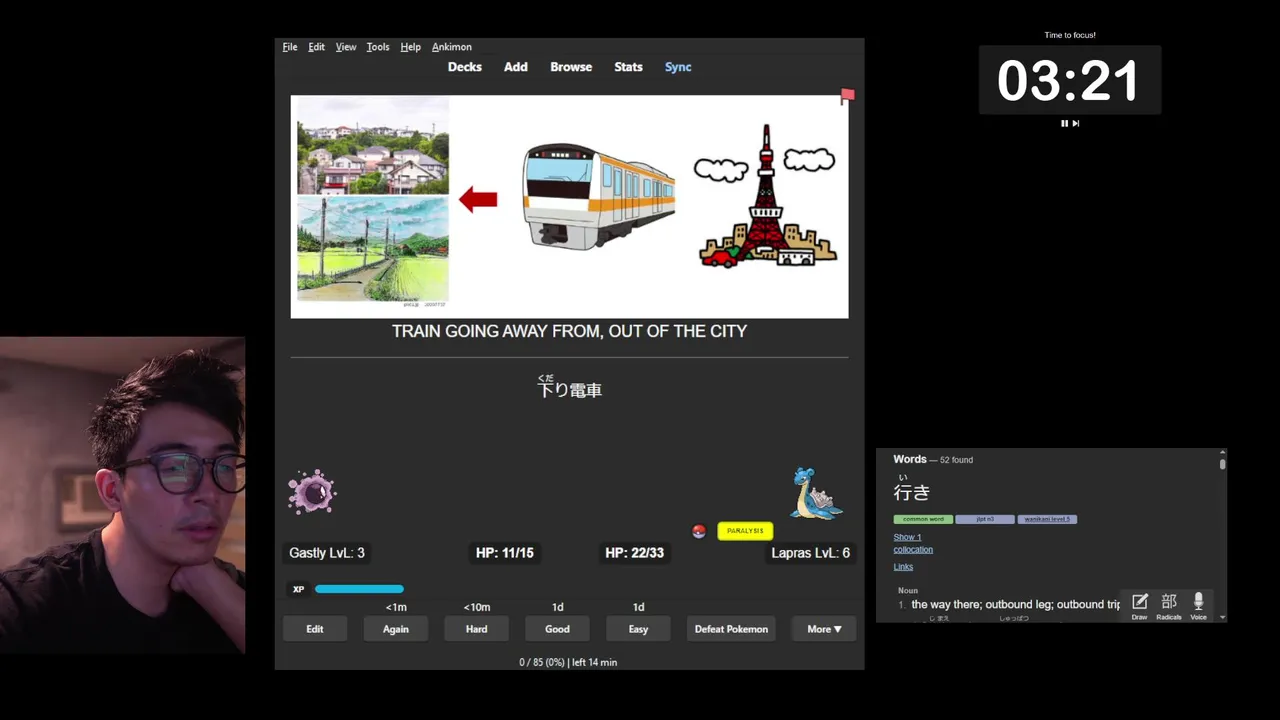Click the '0 / 85 (0%) | left 14 min' status

coord(568,662)
